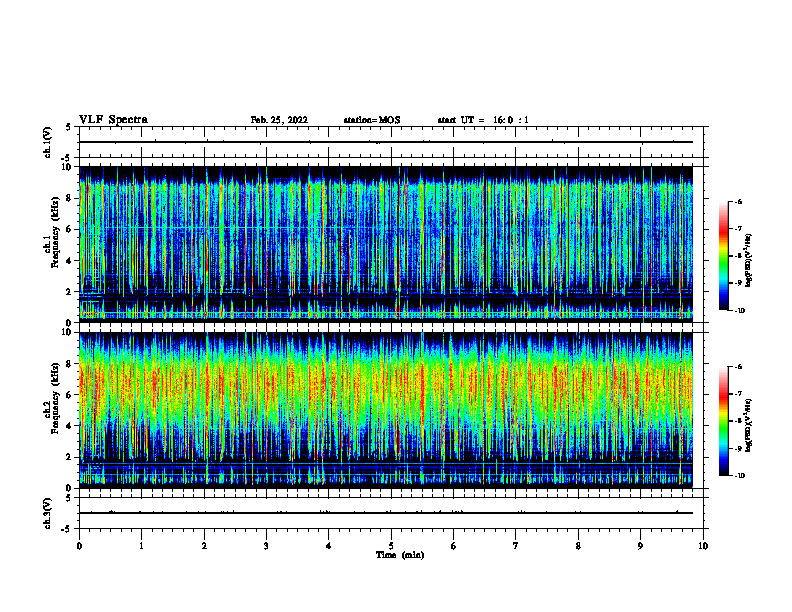Click the time axis tick label "10"

coord(703,546)
